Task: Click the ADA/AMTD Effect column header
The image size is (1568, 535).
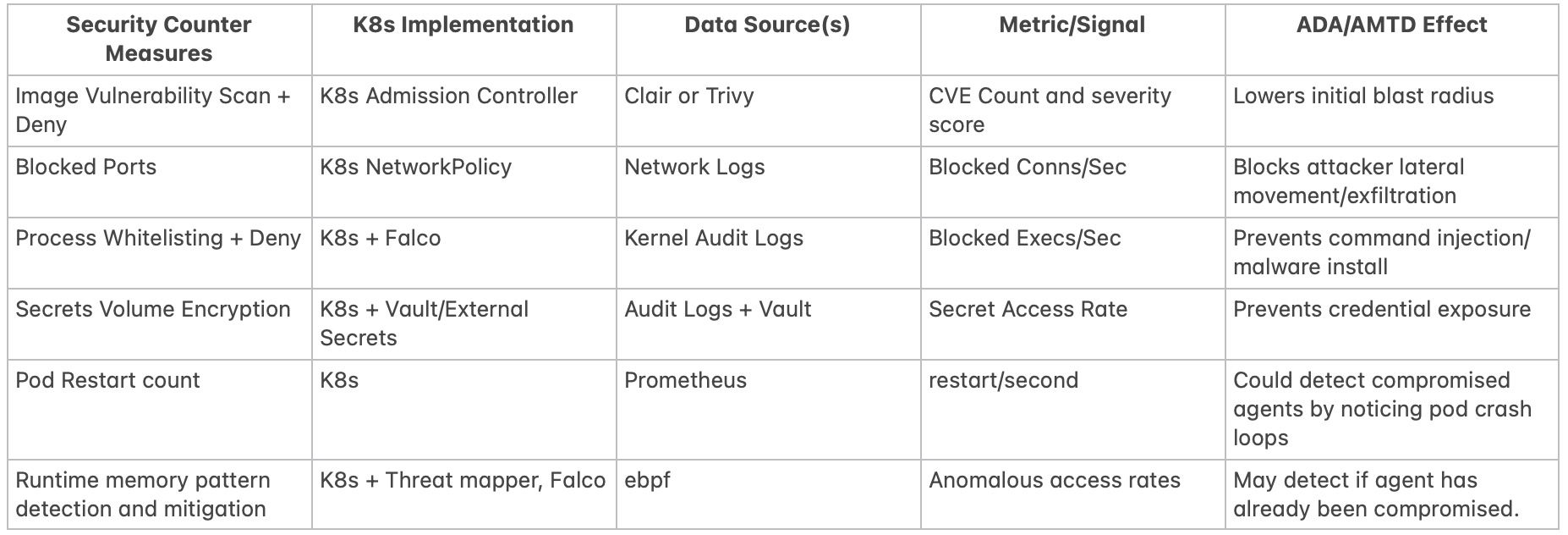Action: (1391, 25)
